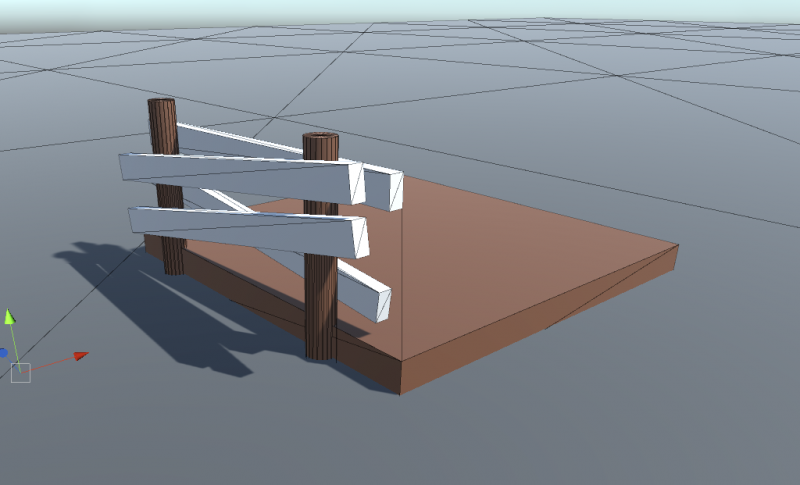Click the blue Z-axis handle of the gizmo
800x485 pixels.
click(x=3, y=353)
